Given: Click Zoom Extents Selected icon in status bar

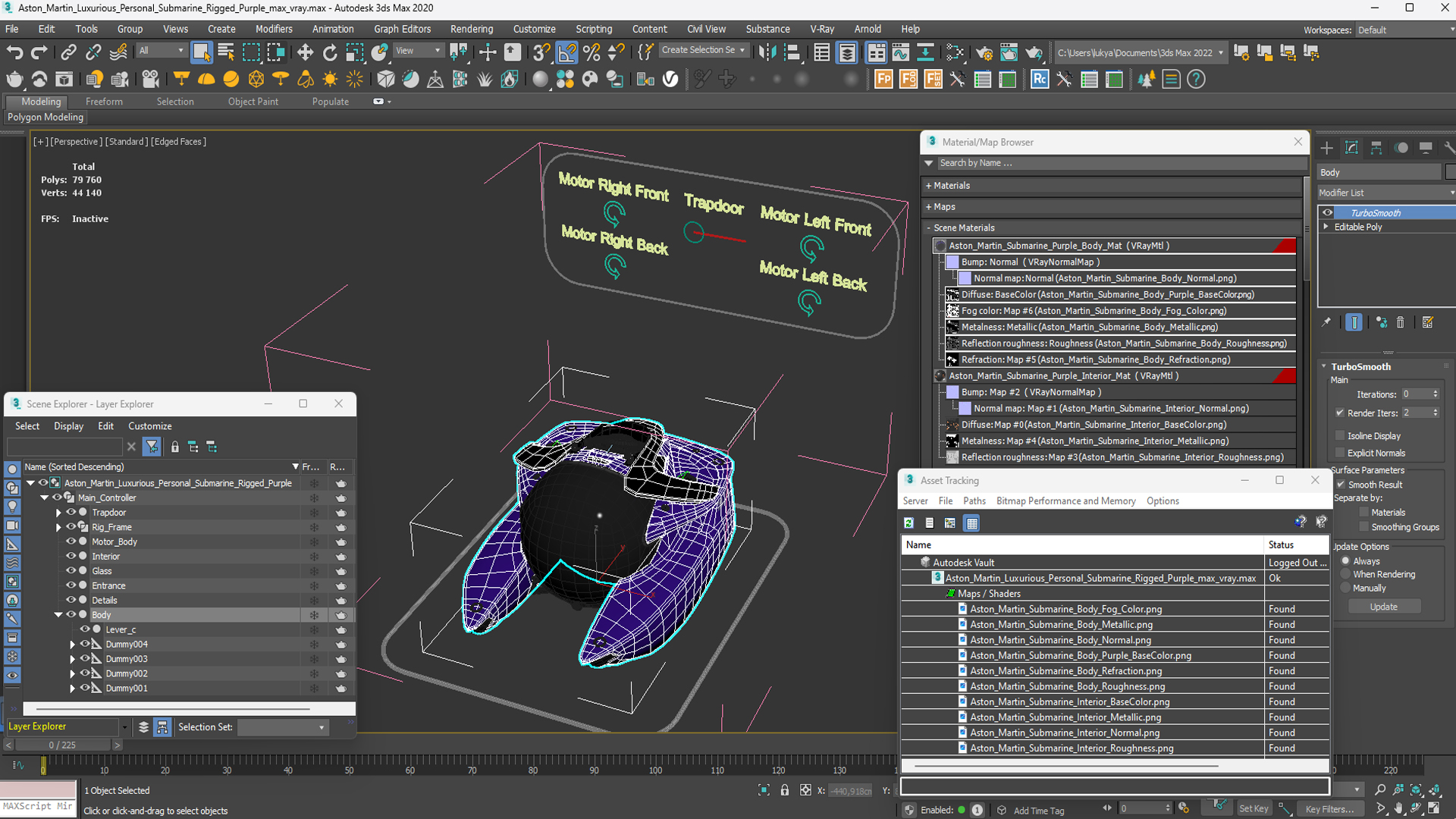Looking at the screenshot, I should 1416,789.
